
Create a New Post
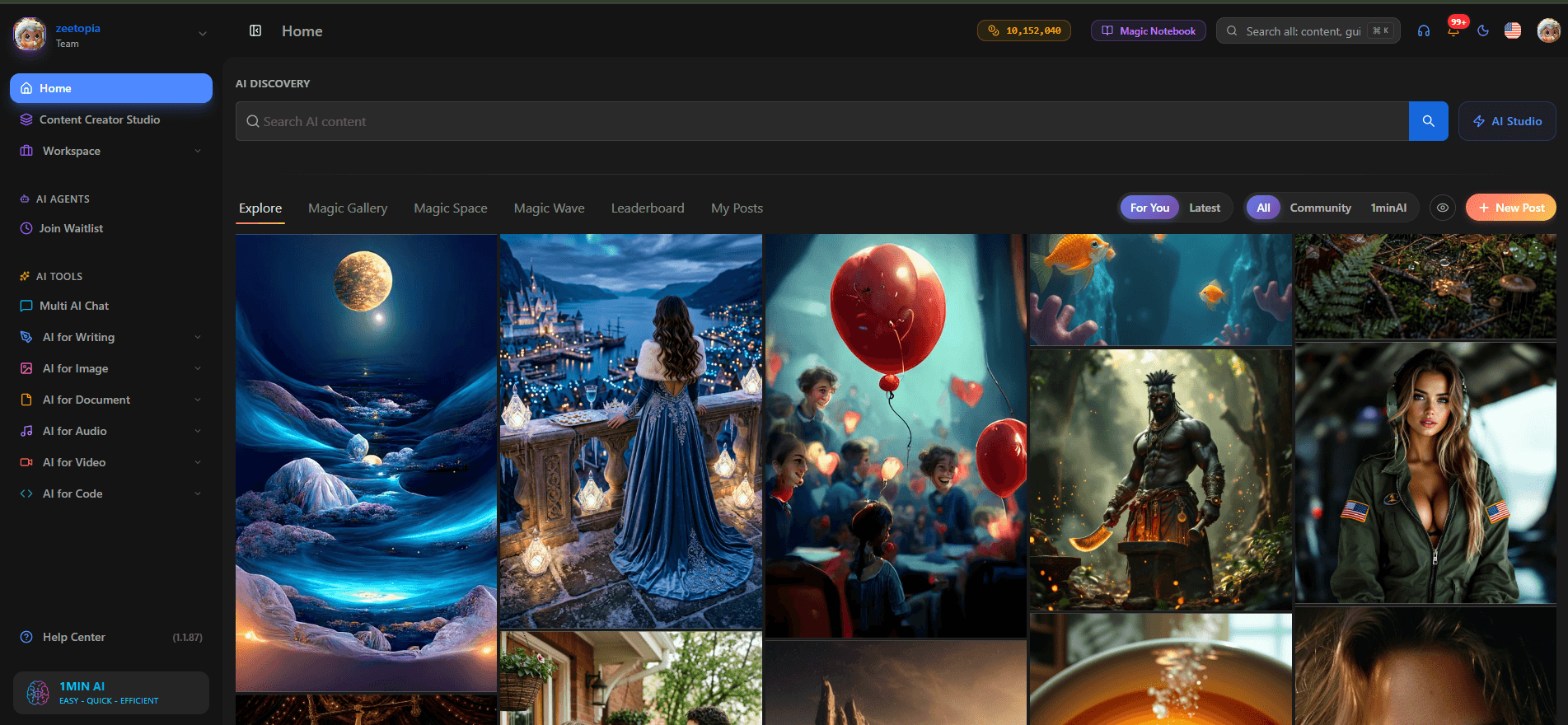pyautogui.click(x=1511, y=208)
